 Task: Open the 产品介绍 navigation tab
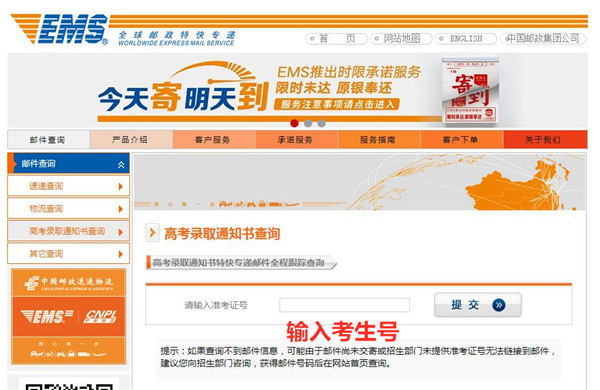(131, 140)
